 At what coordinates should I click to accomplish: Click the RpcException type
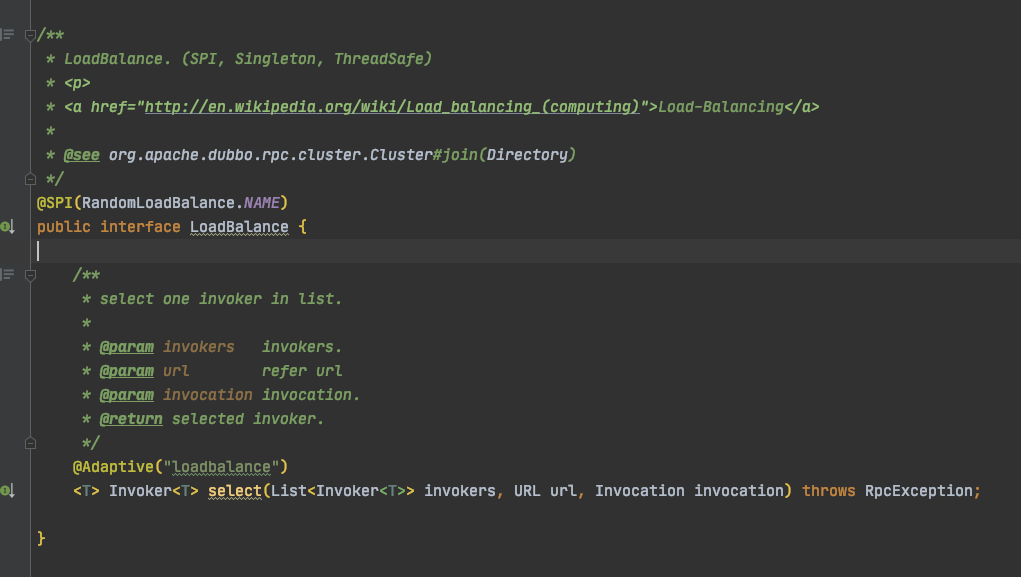(919, 490)
